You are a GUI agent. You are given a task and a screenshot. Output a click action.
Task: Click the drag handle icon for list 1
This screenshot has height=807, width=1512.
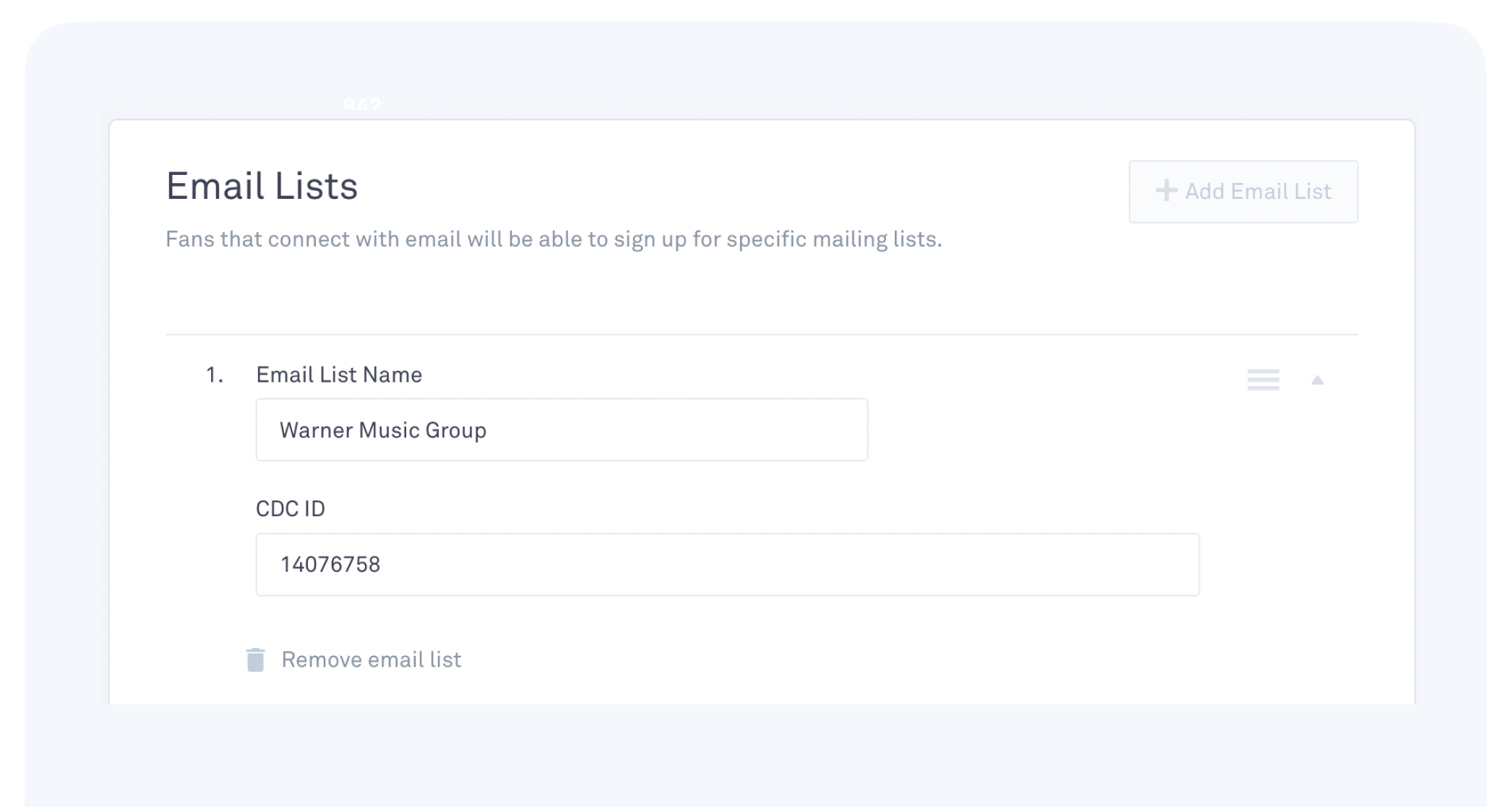(x=1263, y=380)
